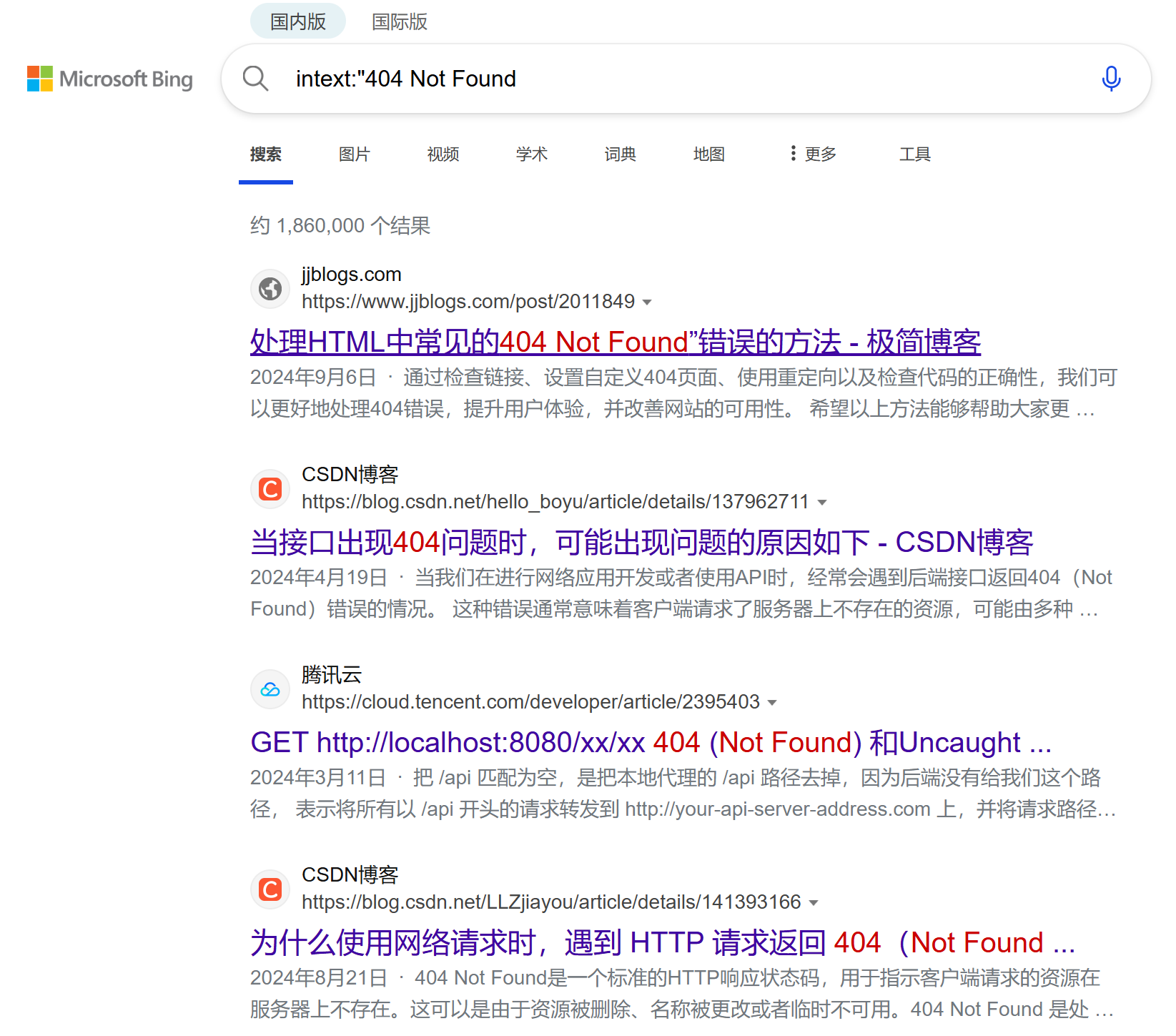Click URL blog.csdn.net/LLZjiayou/article/details/141393166
The image size is (1176, 1036).
(x=551, y=902)
